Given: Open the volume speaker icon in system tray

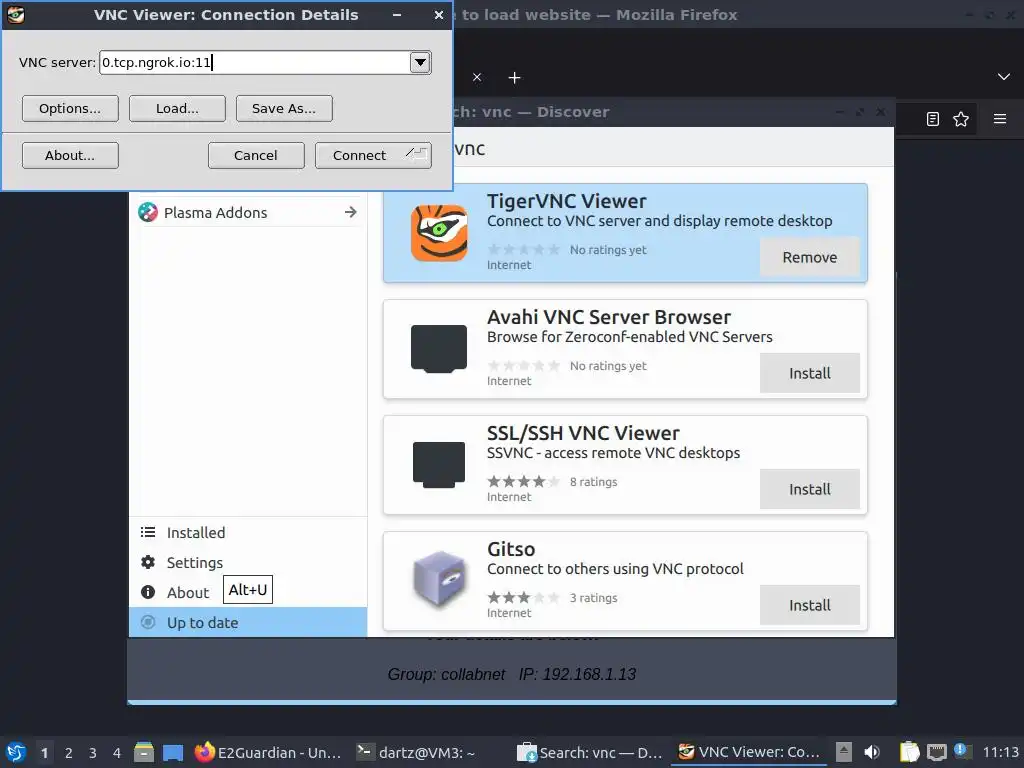Looking at the screenshot, I should tap(872, 753).
